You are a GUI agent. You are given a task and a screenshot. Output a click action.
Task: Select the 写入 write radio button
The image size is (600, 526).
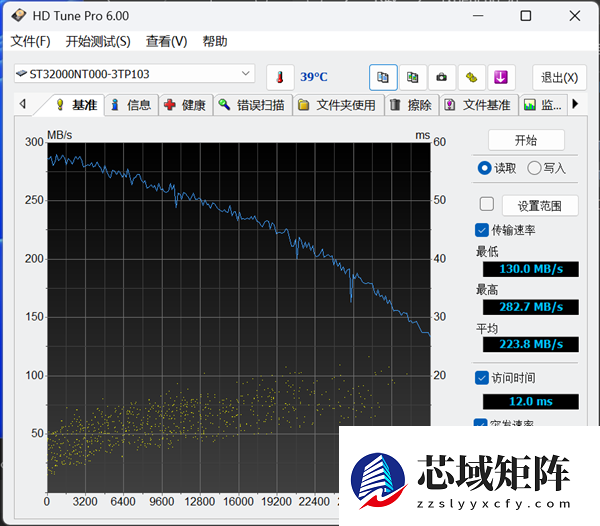534,168
